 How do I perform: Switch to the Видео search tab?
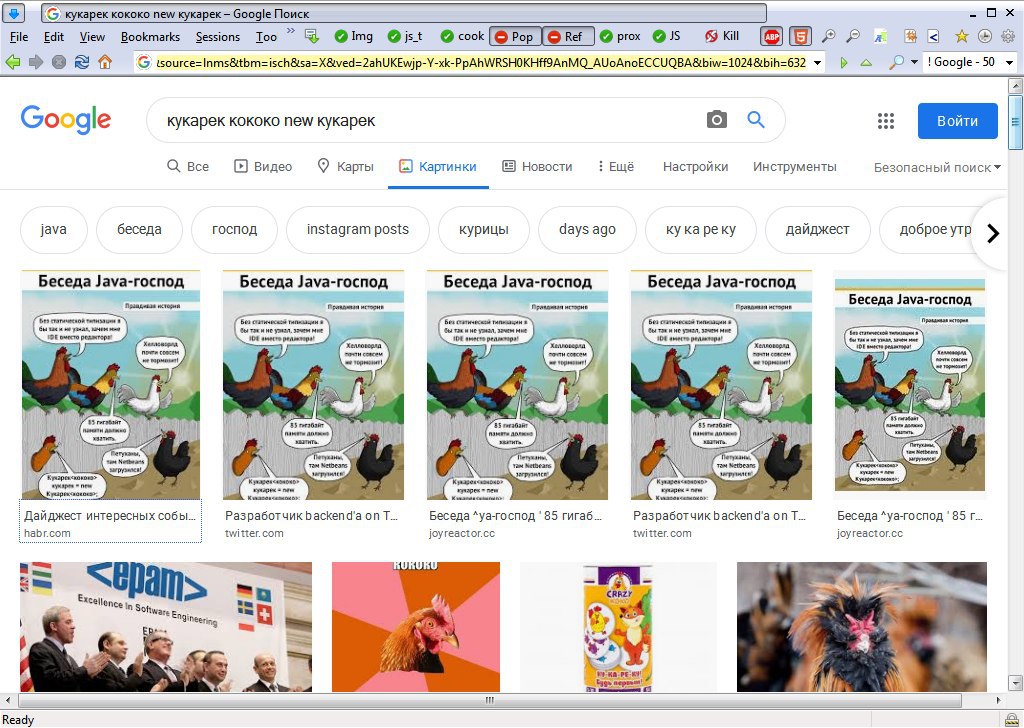point(263,166)
